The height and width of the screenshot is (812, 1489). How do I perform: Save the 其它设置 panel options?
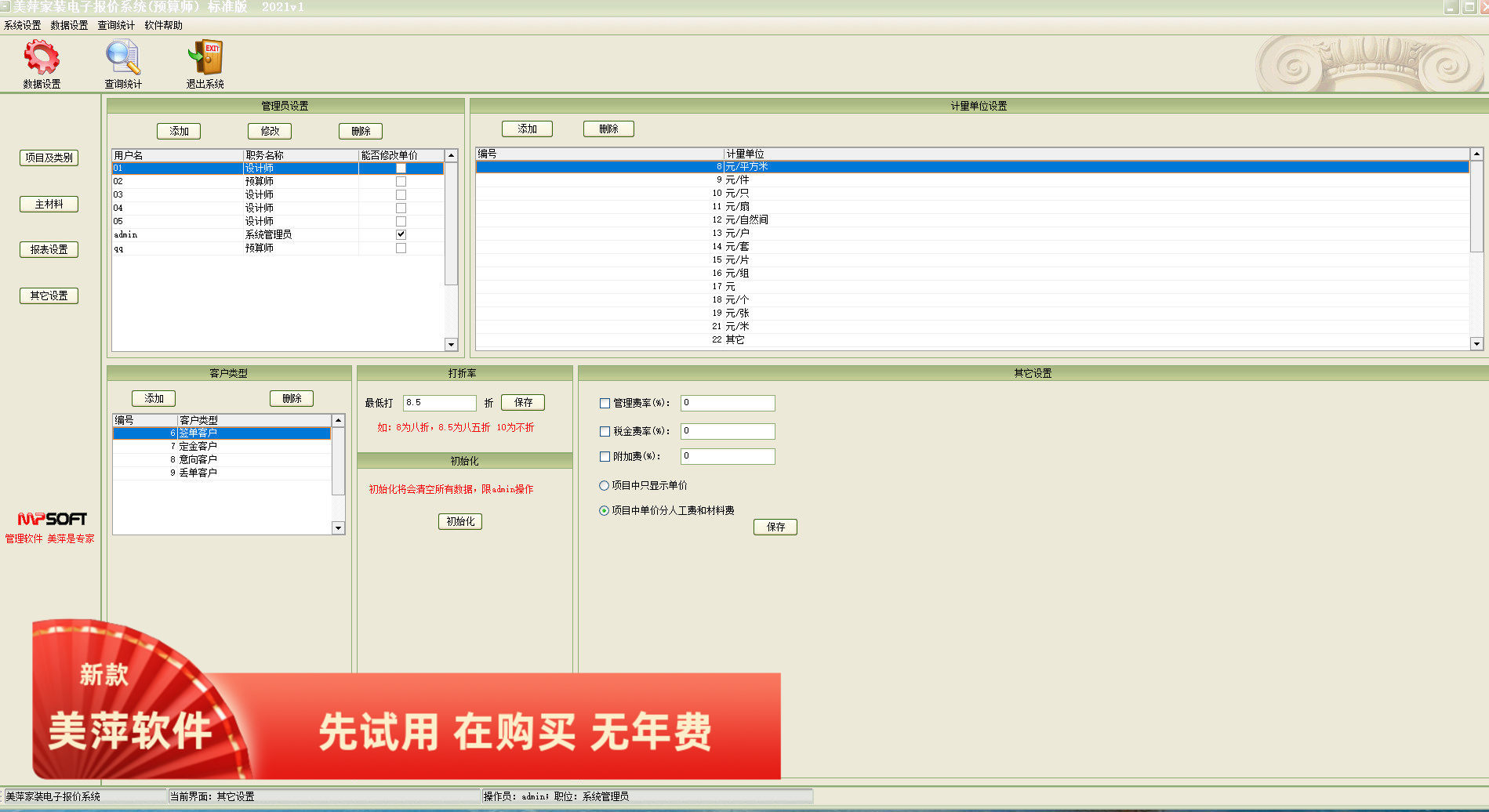pos(775,527)
